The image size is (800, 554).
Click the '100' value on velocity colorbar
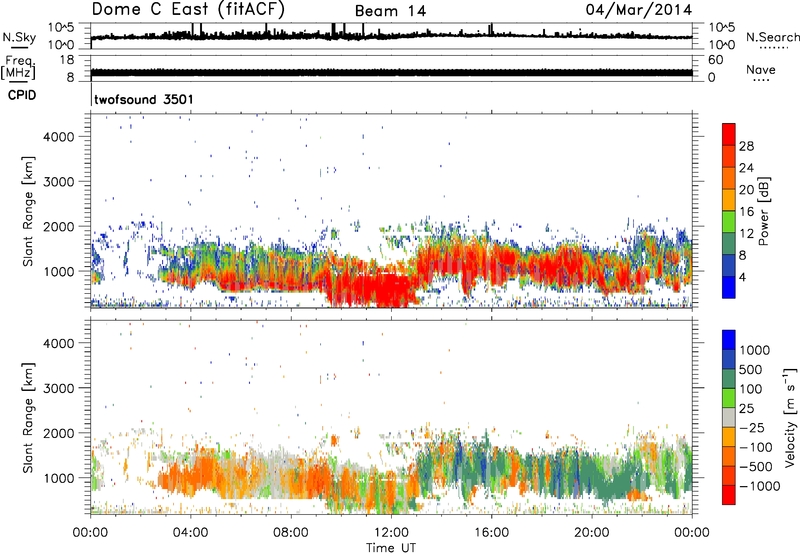click(751, 389)
